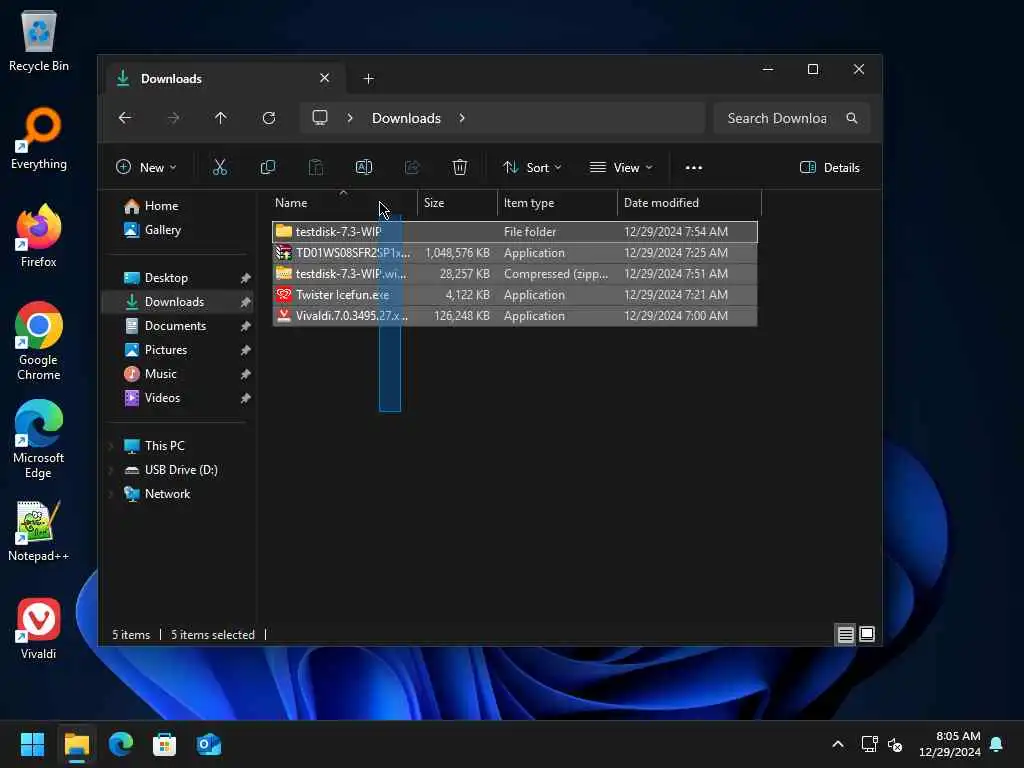Open Firefox desktop shortcut
1024x768 pixels.
point(39,236)
